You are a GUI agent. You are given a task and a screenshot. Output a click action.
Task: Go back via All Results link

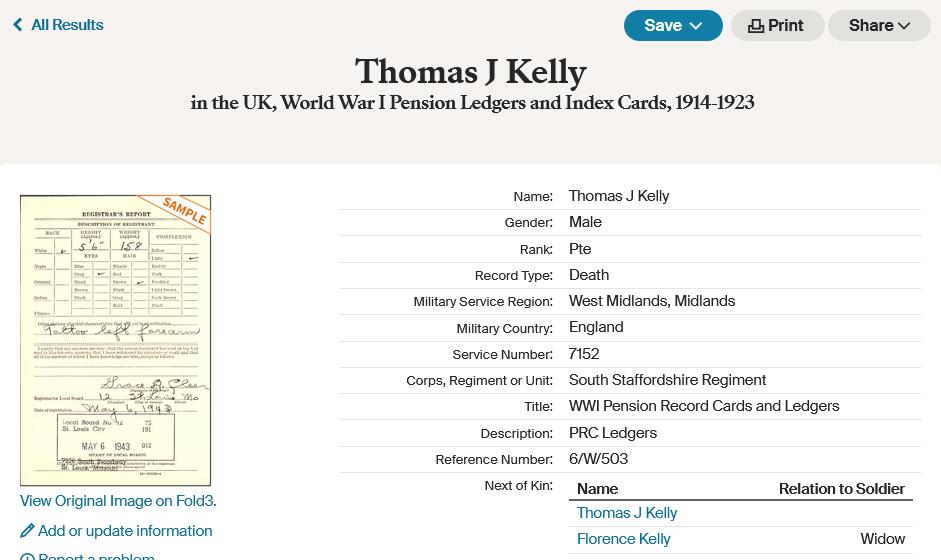(x=67, y=25)
